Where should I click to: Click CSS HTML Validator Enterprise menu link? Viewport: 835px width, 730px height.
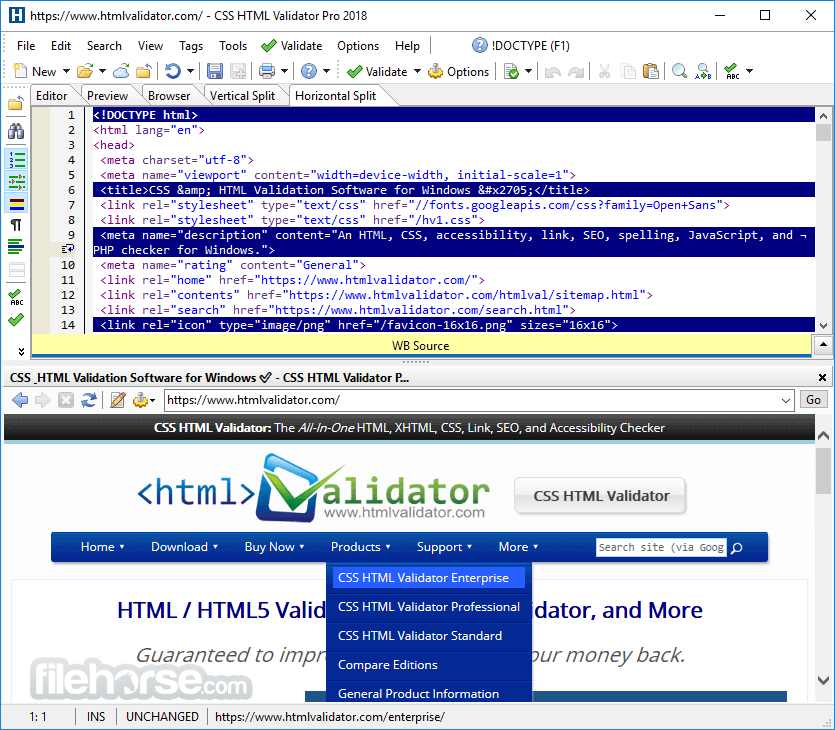pyautogui.click(x=428, y=578)
